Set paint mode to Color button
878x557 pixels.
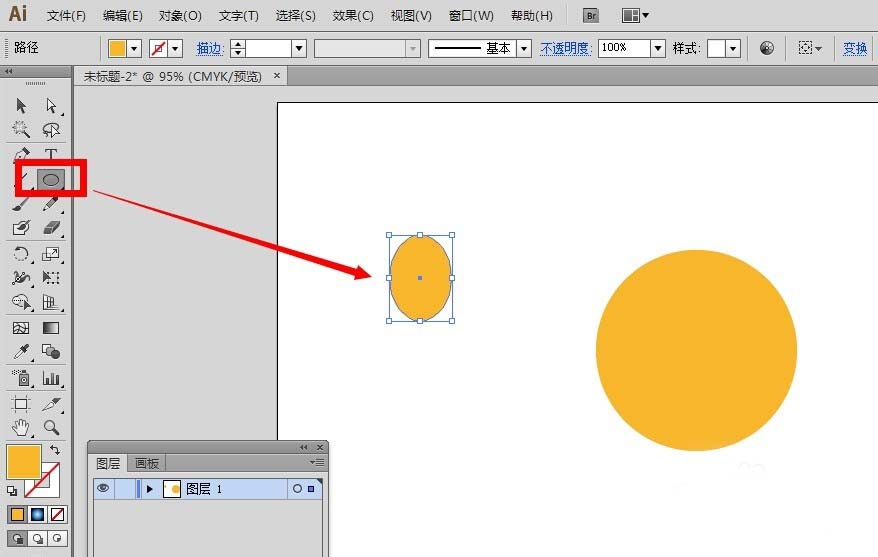17,514
